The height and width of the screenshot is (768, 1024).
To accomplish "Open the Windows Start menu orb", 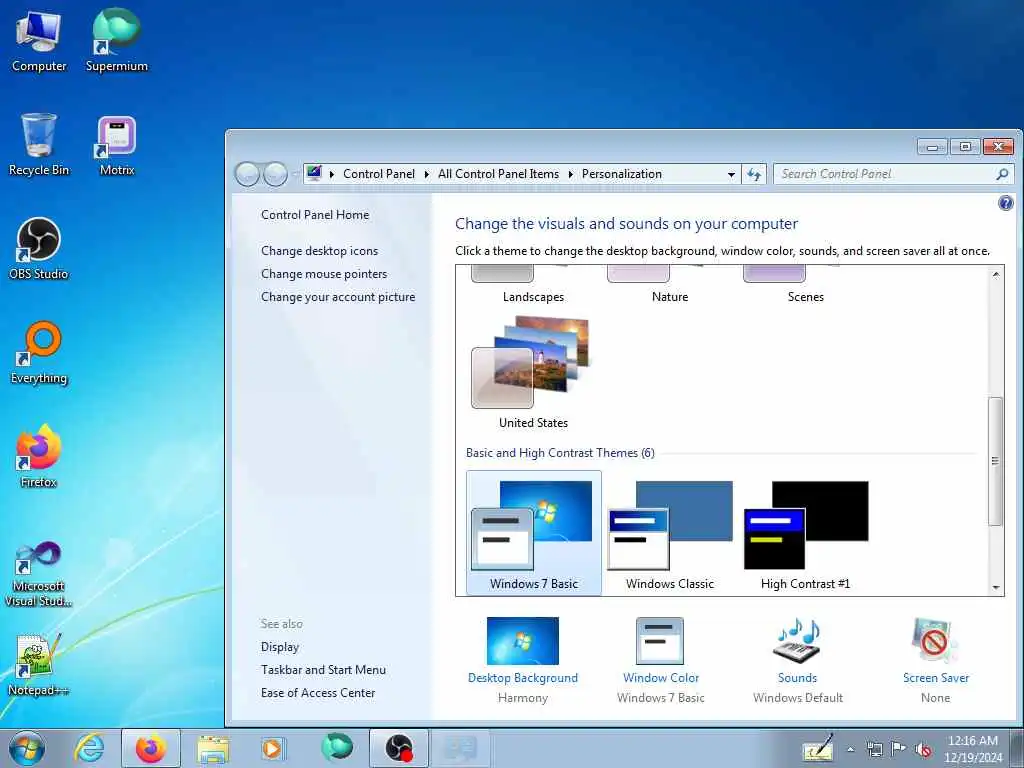I will click(x=27, y=748).
